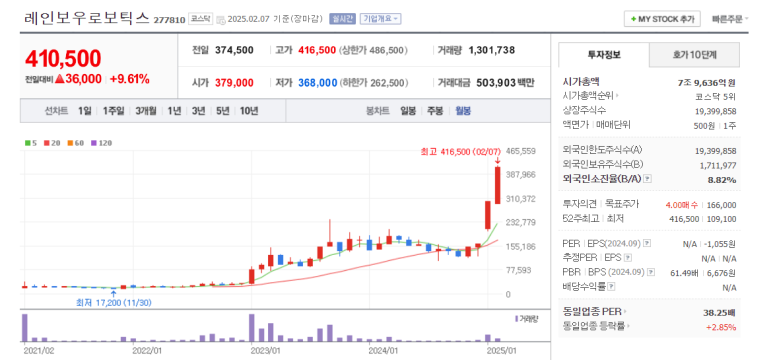The width and height of the screenshot is (773, 360).
Task: Click the 전일 value 374,500
Action: click(234, 50)
